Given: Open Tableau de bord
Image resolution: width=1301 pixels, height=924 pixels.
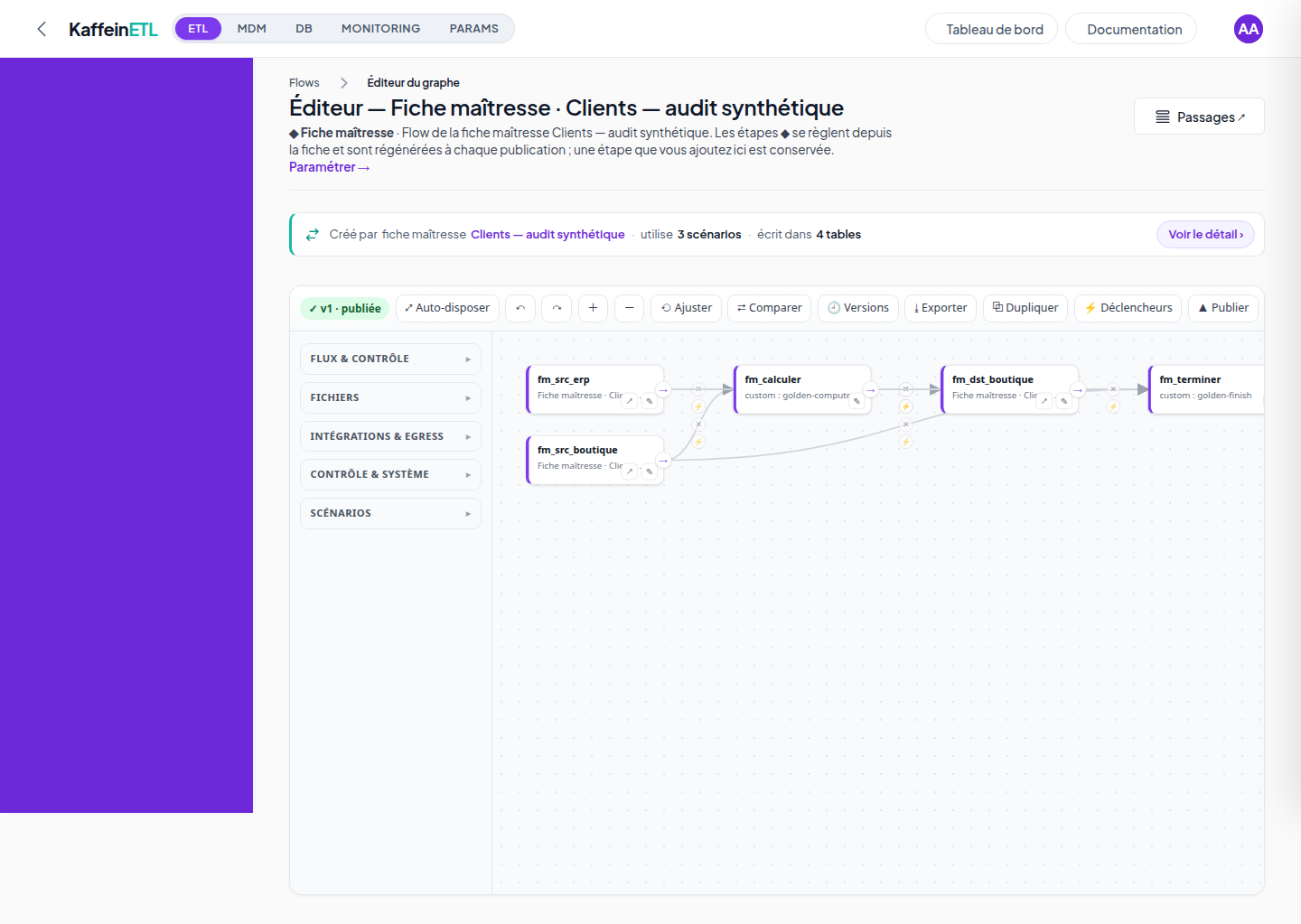Looking at the screenshot, I should (x=992, y=29).
